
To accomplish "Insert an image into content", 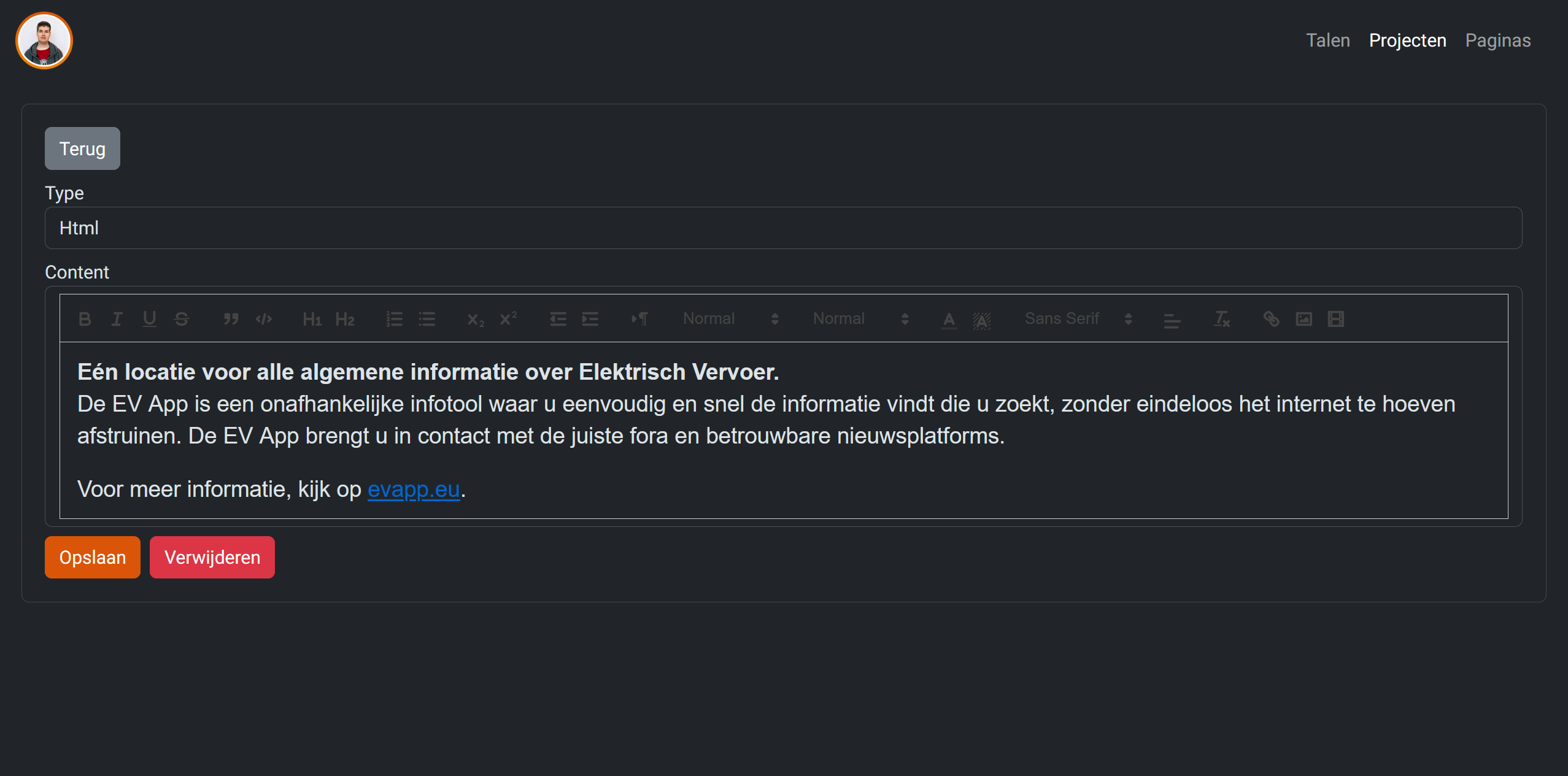I will pos(1303,319).
